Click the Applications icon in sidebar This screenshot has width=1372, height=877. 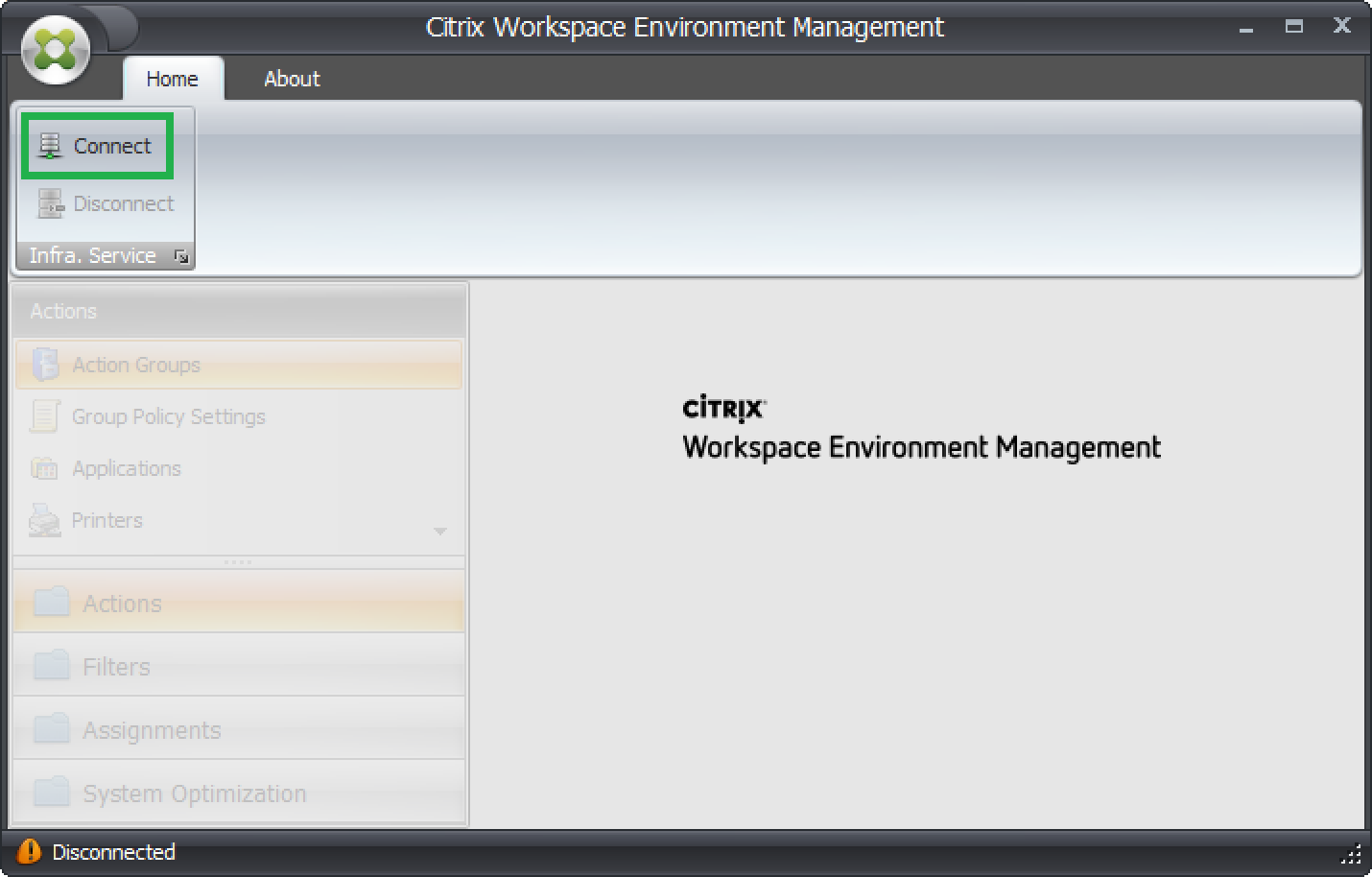click(x=45, y=468)
